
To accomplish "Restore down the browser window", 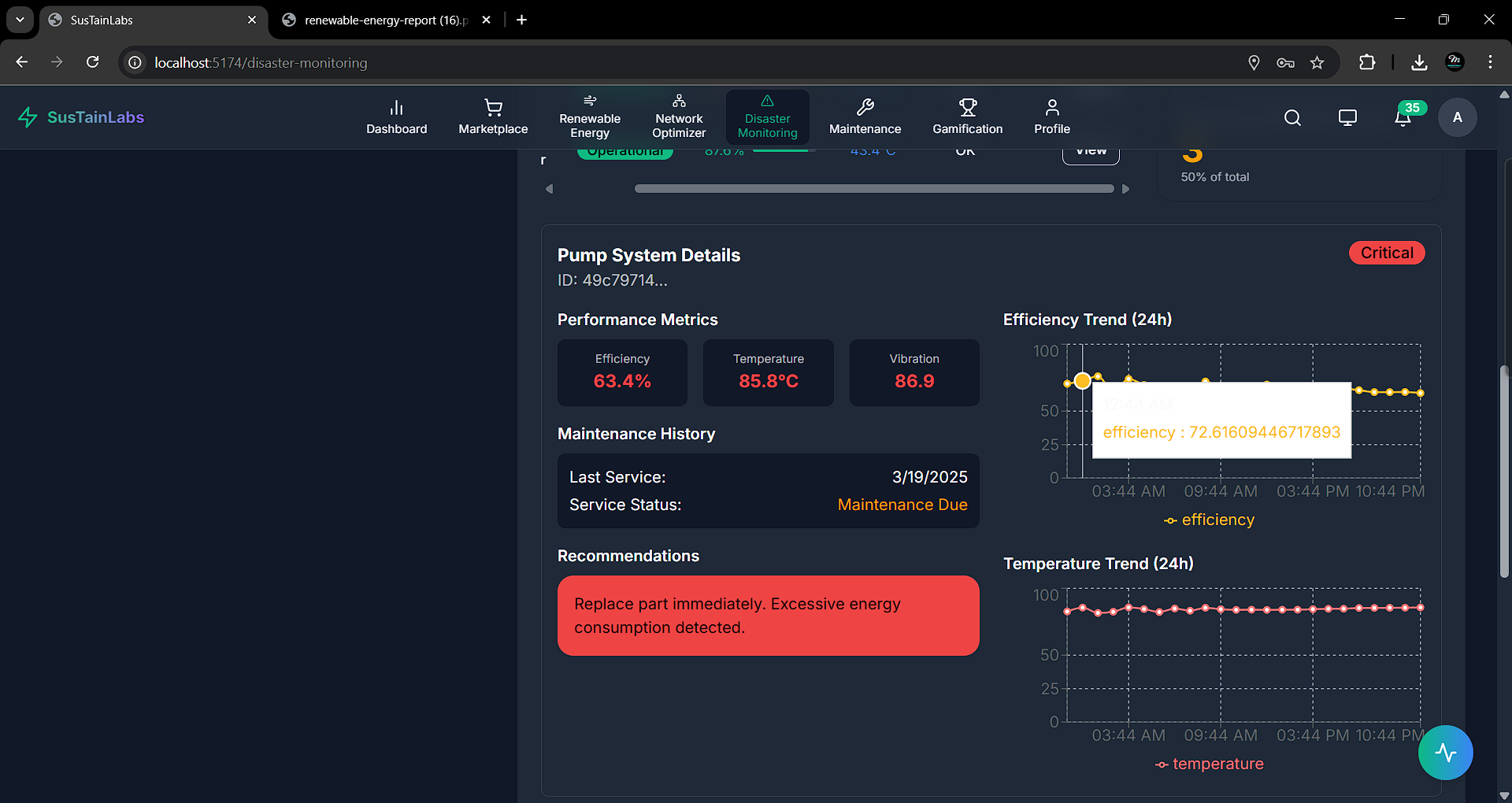I will (1443, 20).
